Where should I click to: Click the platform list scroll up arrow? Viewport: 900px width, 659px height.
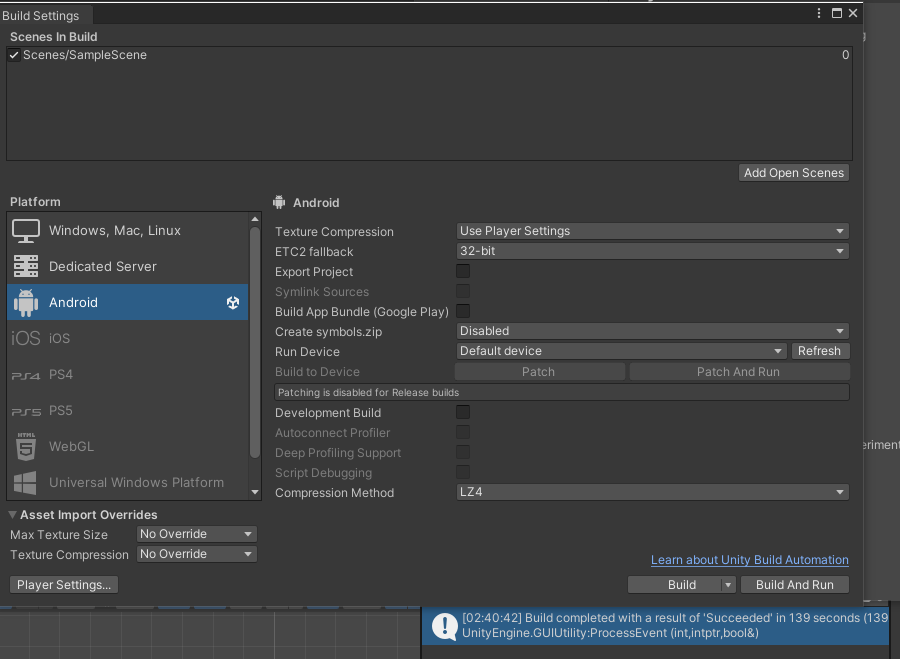click(x=255, y=219)
